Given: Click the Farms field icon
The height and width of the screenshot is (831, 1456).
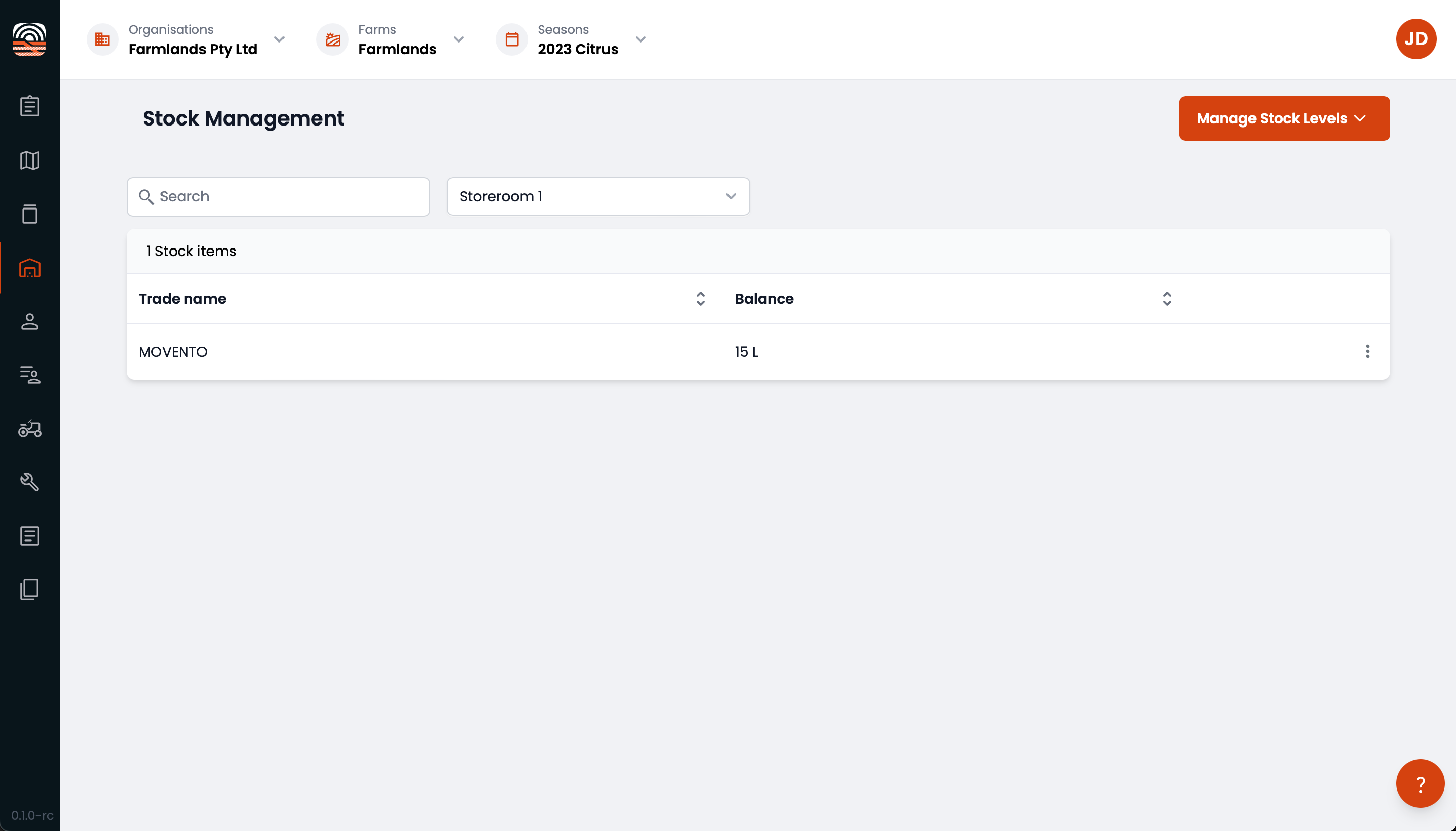Looking at the screenshot, I should 333,39.
